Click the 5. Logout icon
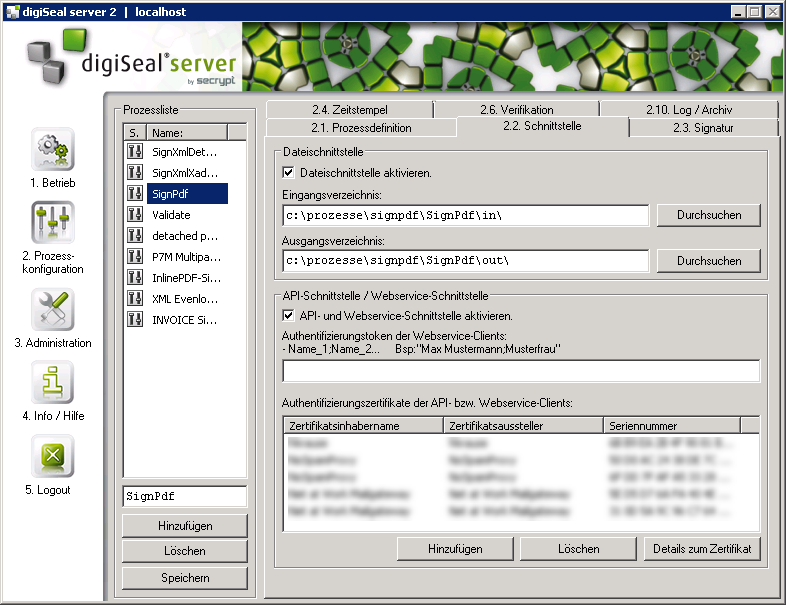 pos(53,456)
